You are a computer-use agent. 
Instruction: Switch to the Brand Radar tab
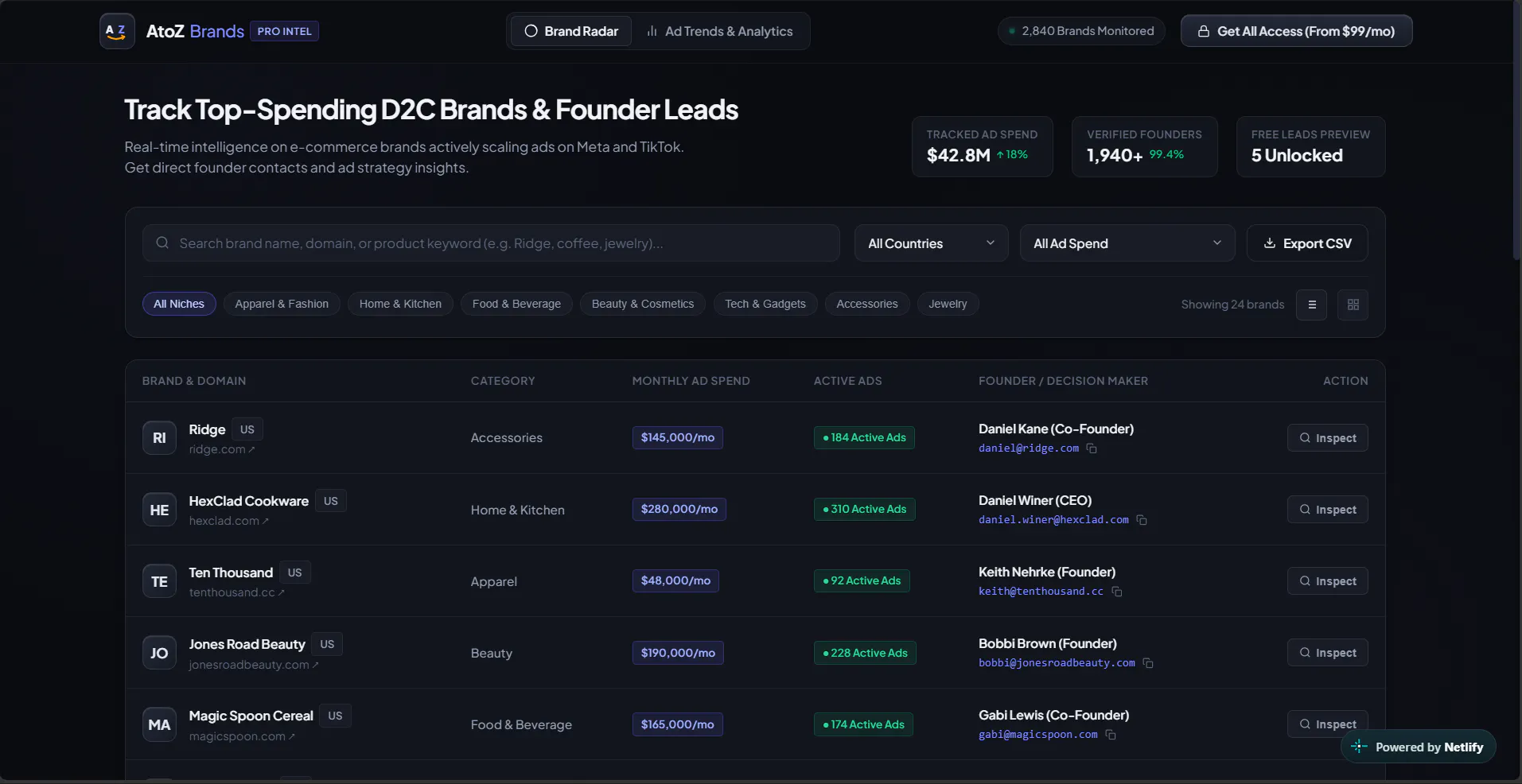(571, 31)
